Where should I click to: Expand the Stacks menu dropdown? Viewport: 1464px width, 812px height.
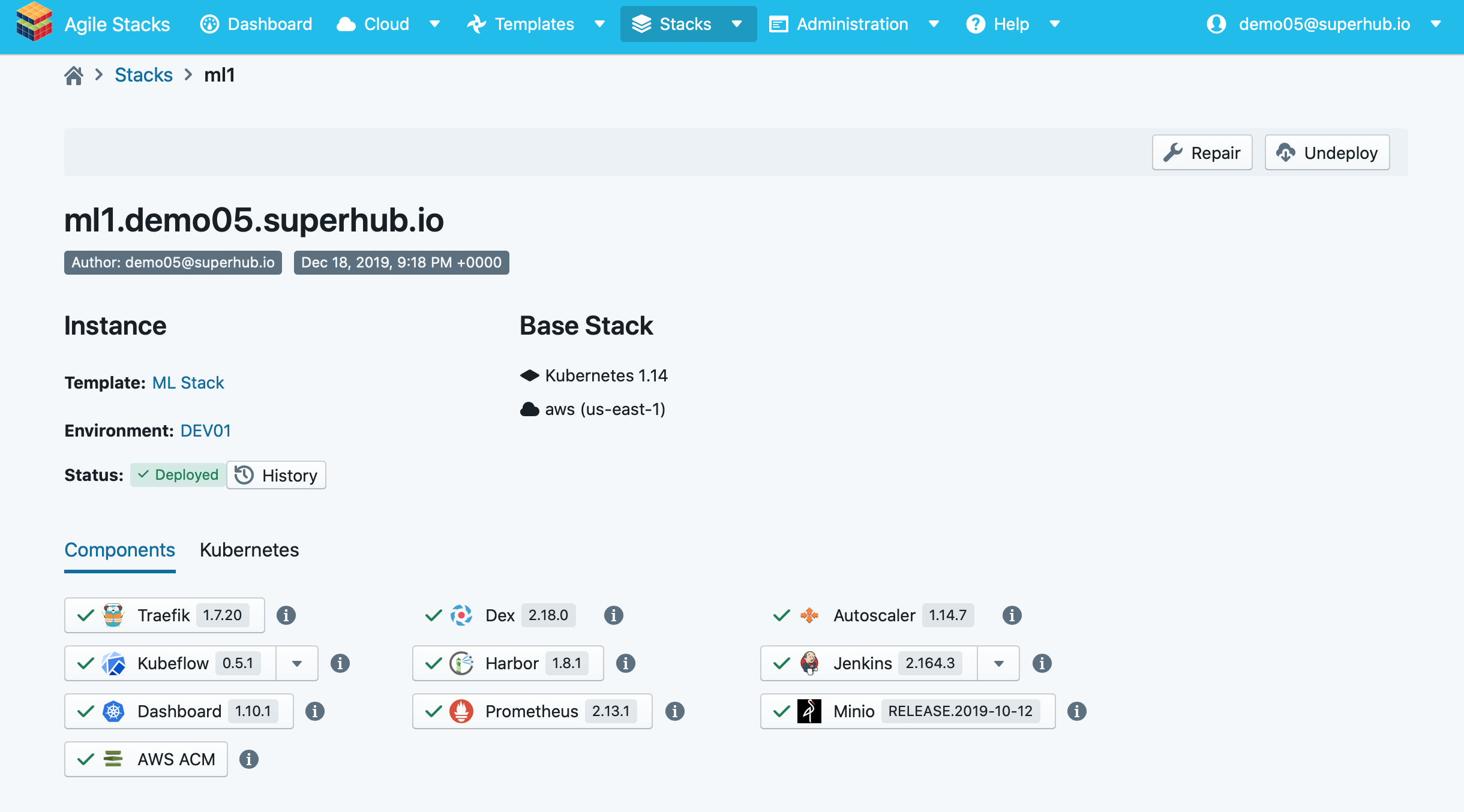(737, 24)
